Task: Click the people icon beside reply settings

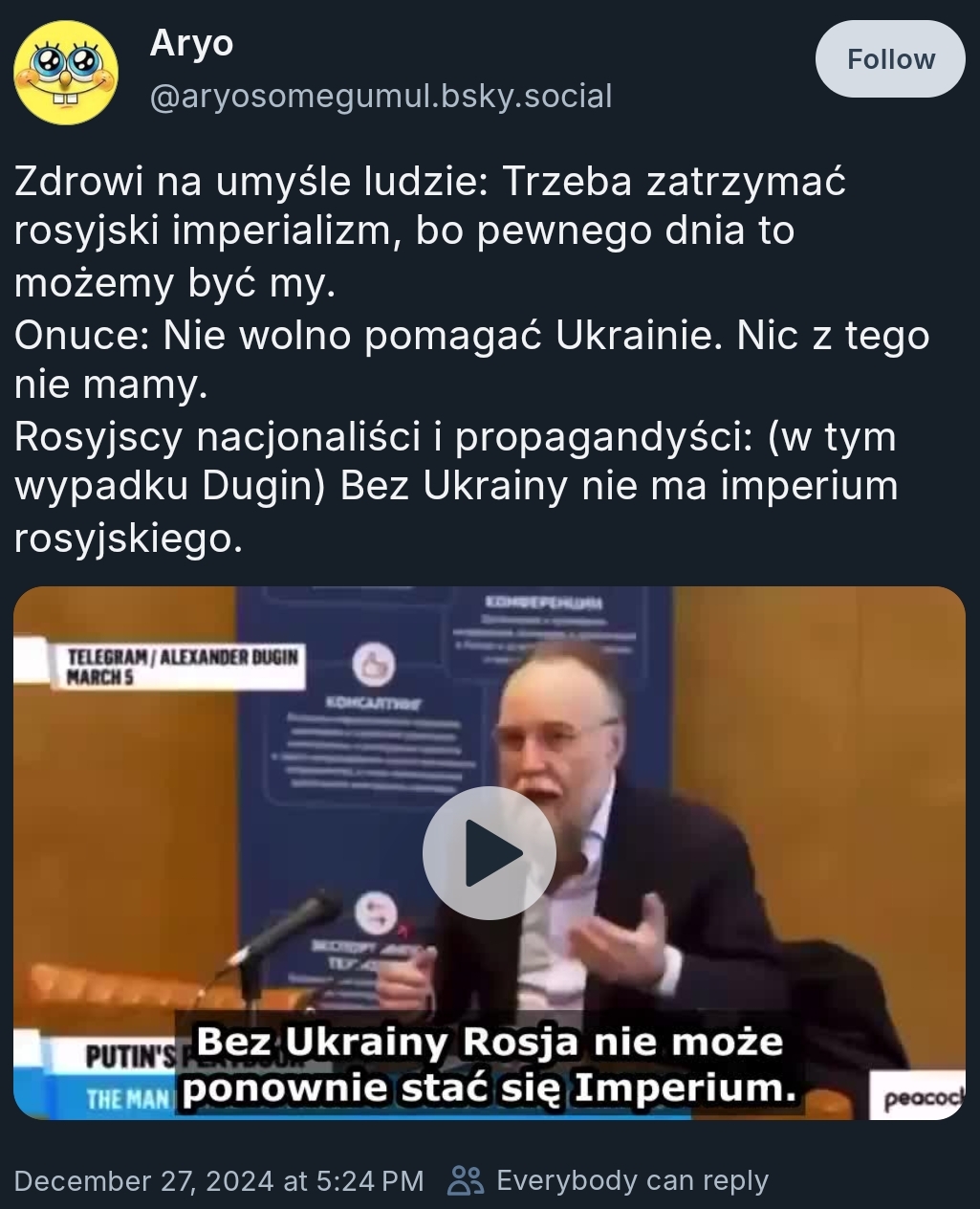Action: point(466,1180)
